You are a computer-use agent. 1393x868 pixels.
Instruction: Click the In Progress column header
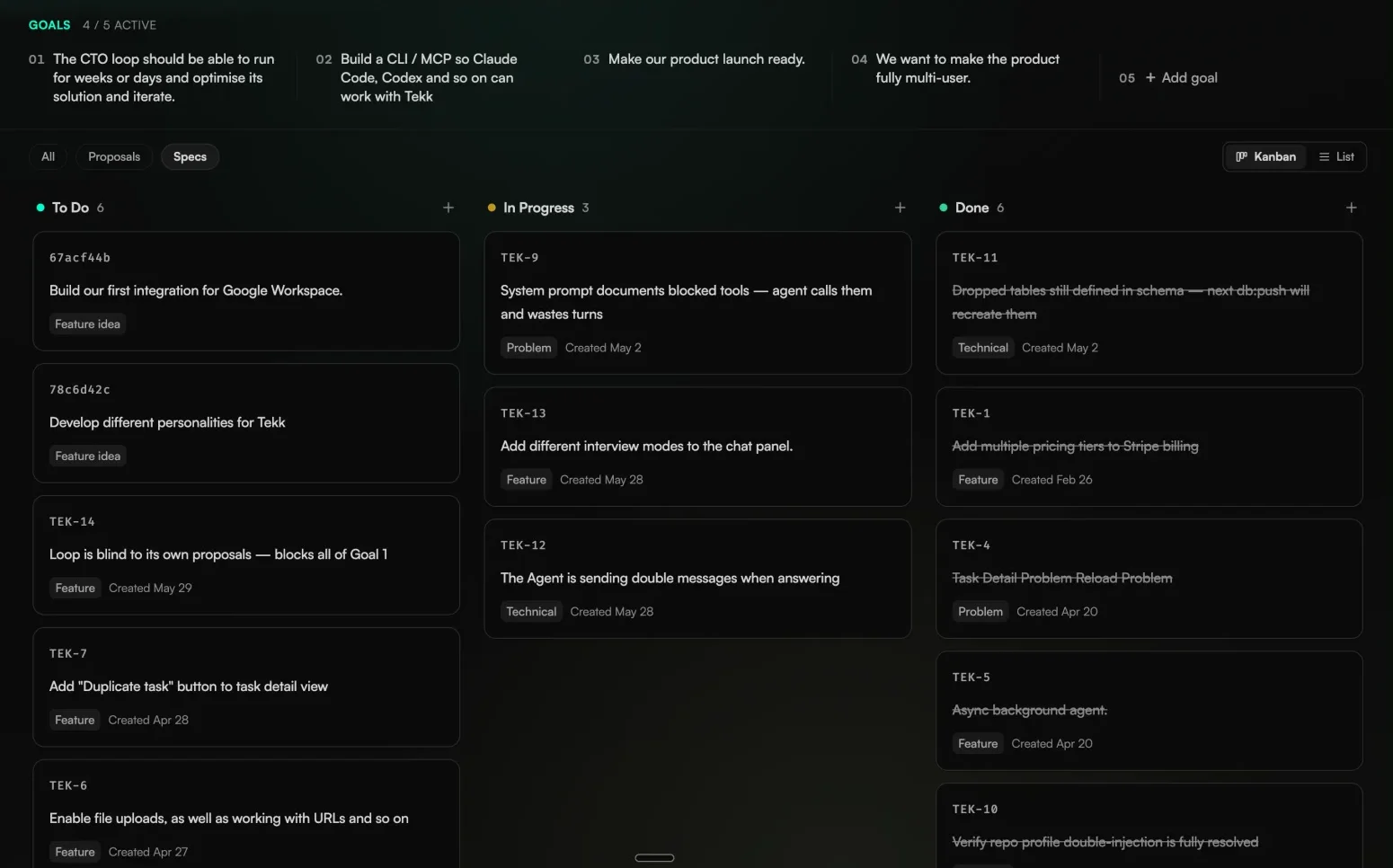click(x=538, y=208)
